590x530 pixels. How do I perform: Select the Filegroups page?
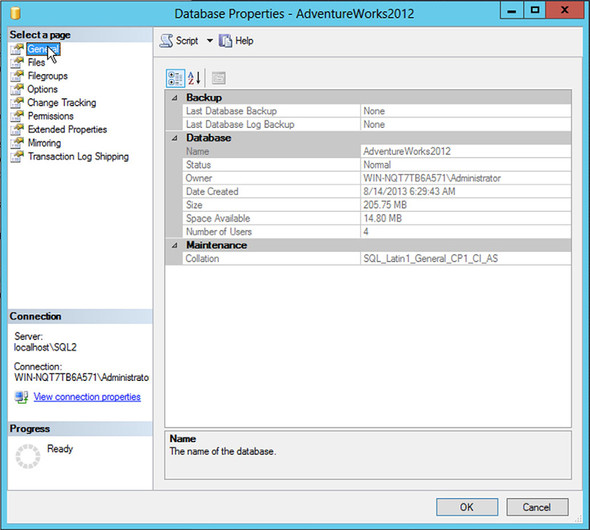(47, 76)
